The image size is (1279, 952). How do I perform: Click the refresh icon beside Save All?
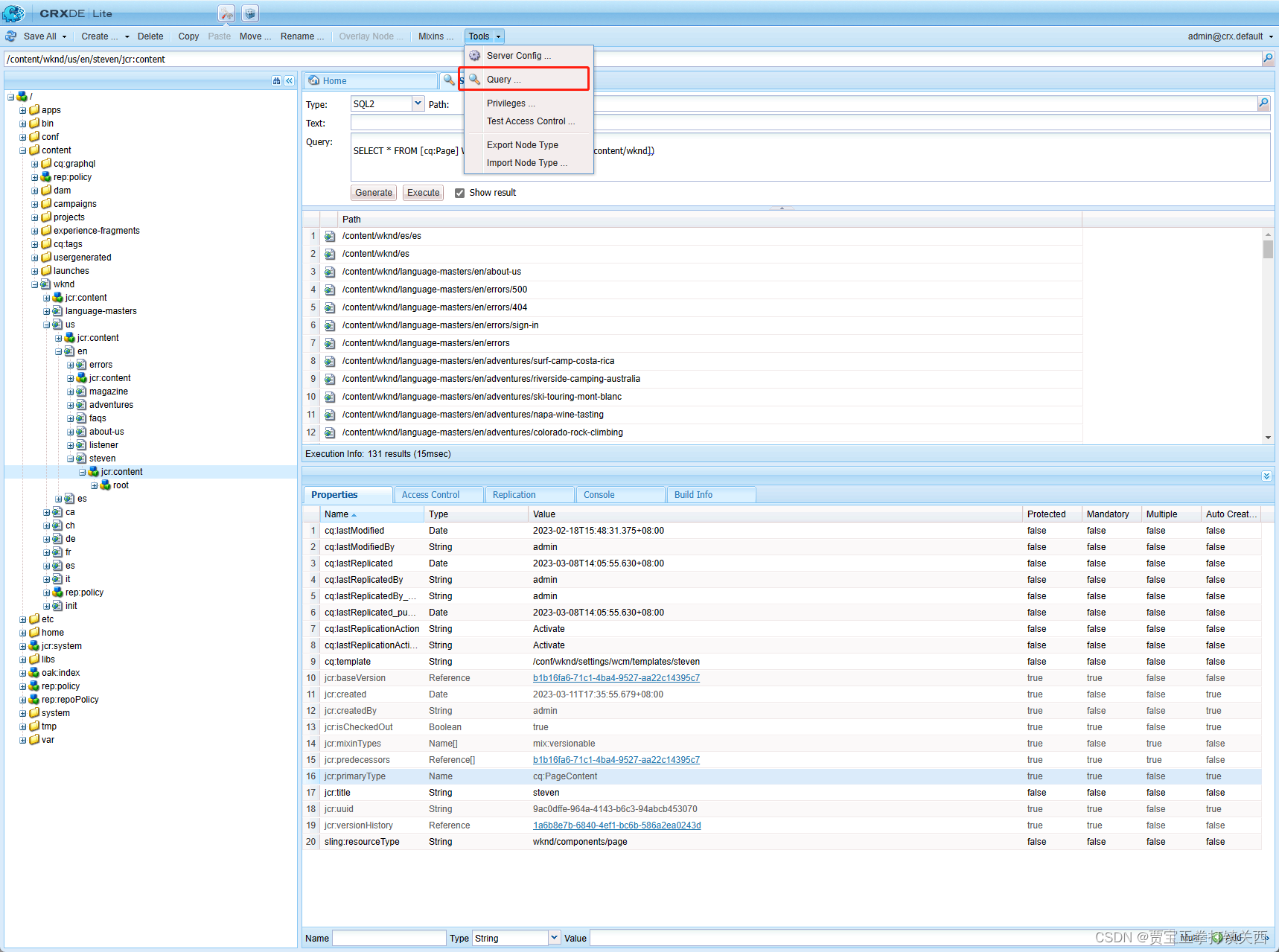(x=11, y=36)
